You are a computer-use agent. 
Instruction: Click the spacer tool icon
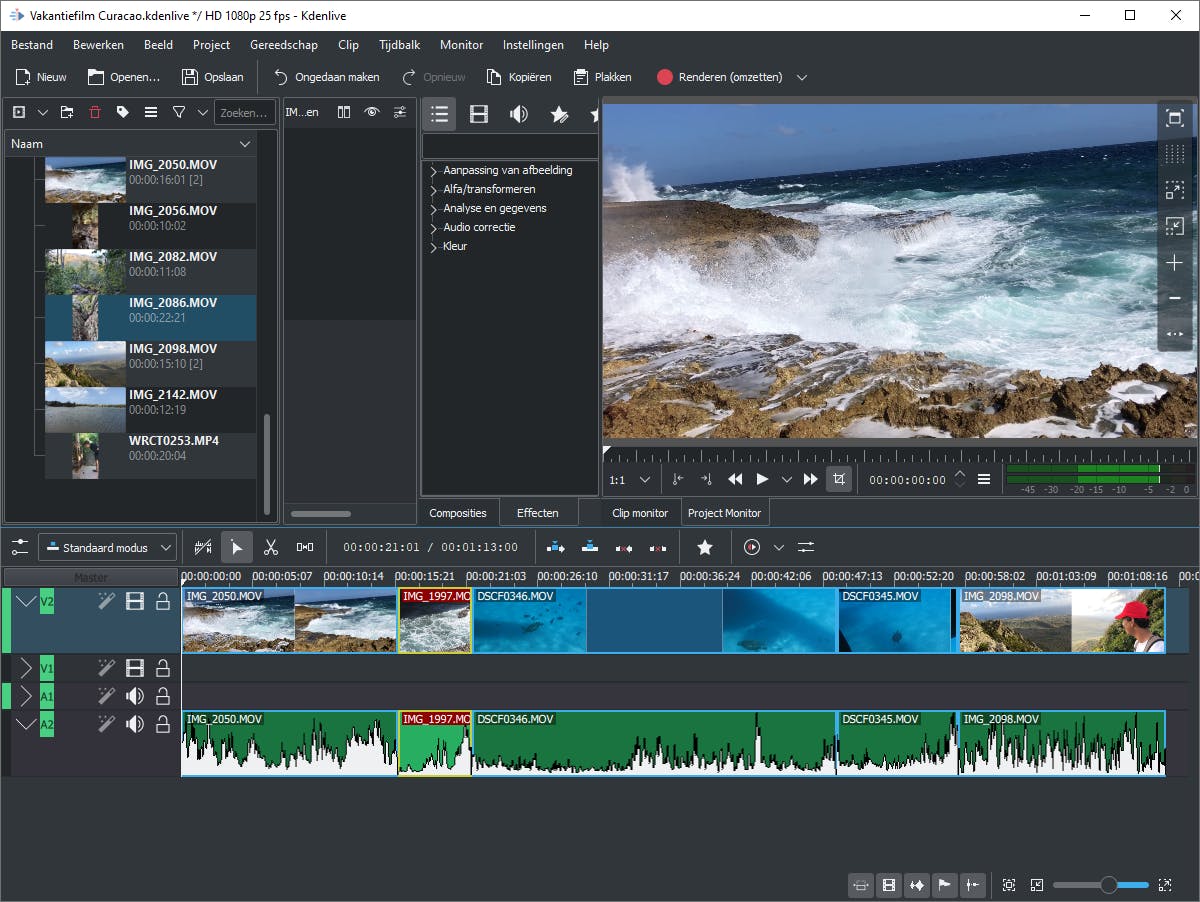(305, 547)
